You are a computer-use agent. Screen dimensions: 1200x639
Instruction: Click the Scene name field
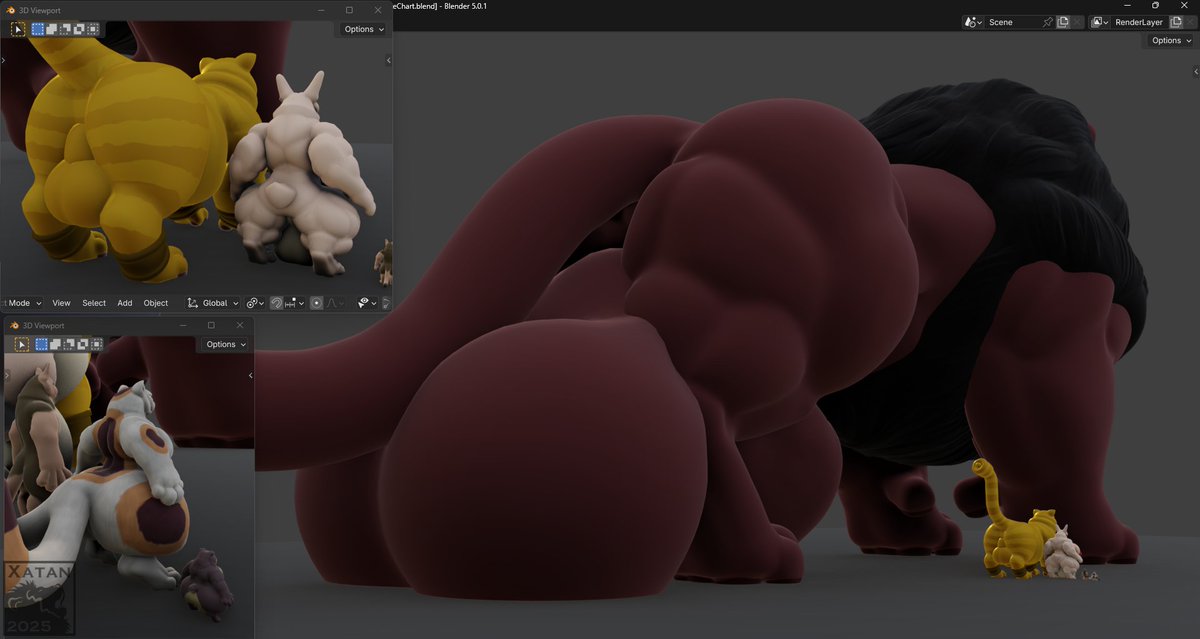tap(1010, 22)
